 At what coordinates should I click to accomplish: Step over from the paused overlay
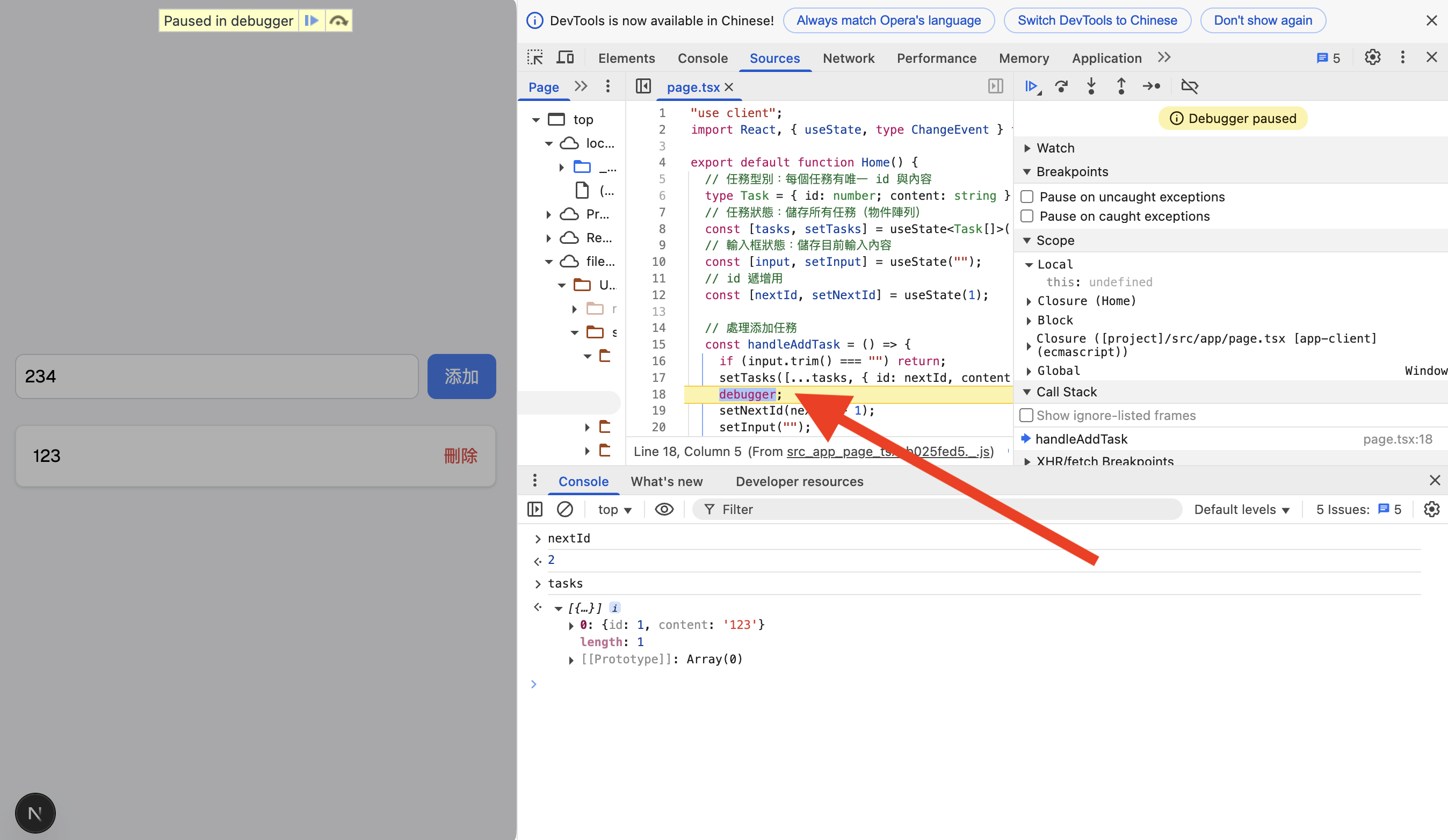pyautogui.click(x=339, y=21)
